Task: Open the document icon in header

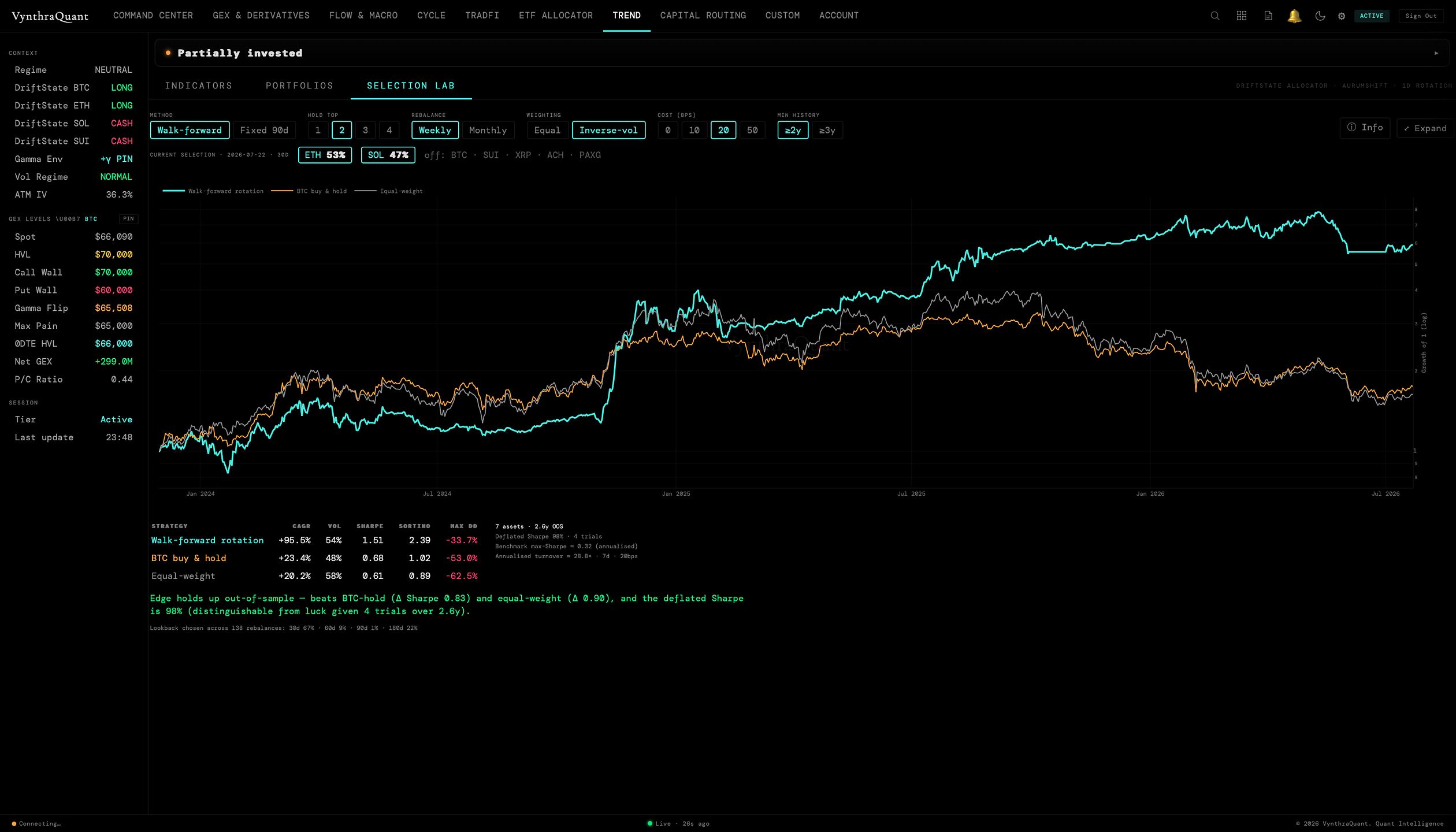Action: [1268, 16]
